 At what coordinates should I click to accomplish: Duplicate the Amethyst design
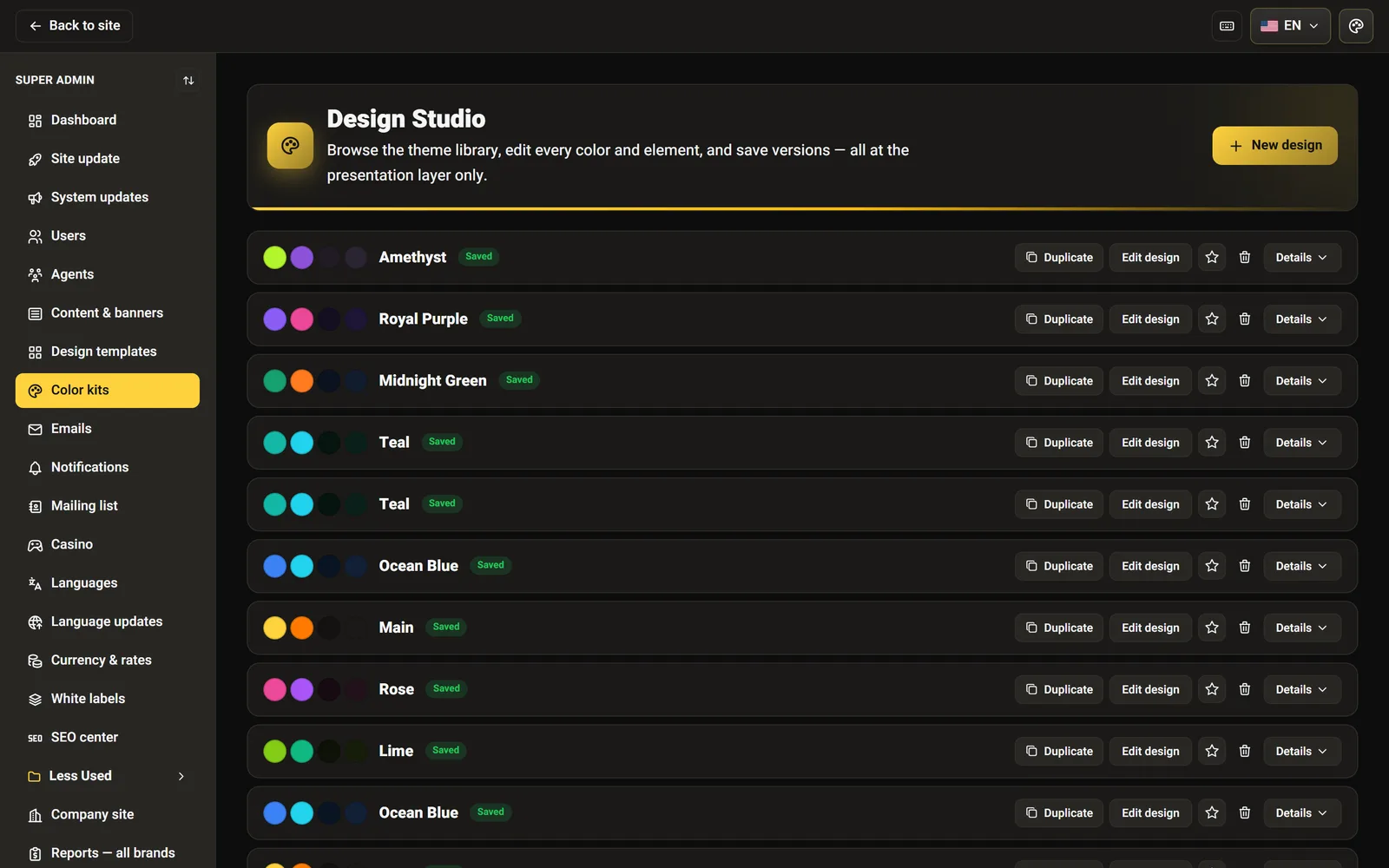point(1059,258)
